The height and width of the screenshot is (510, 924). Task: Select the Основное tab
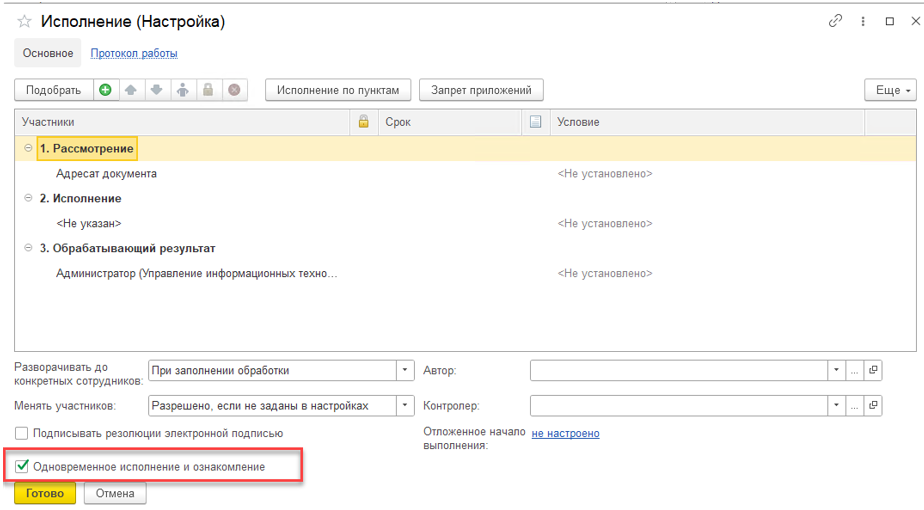click(x=48, y=53)
